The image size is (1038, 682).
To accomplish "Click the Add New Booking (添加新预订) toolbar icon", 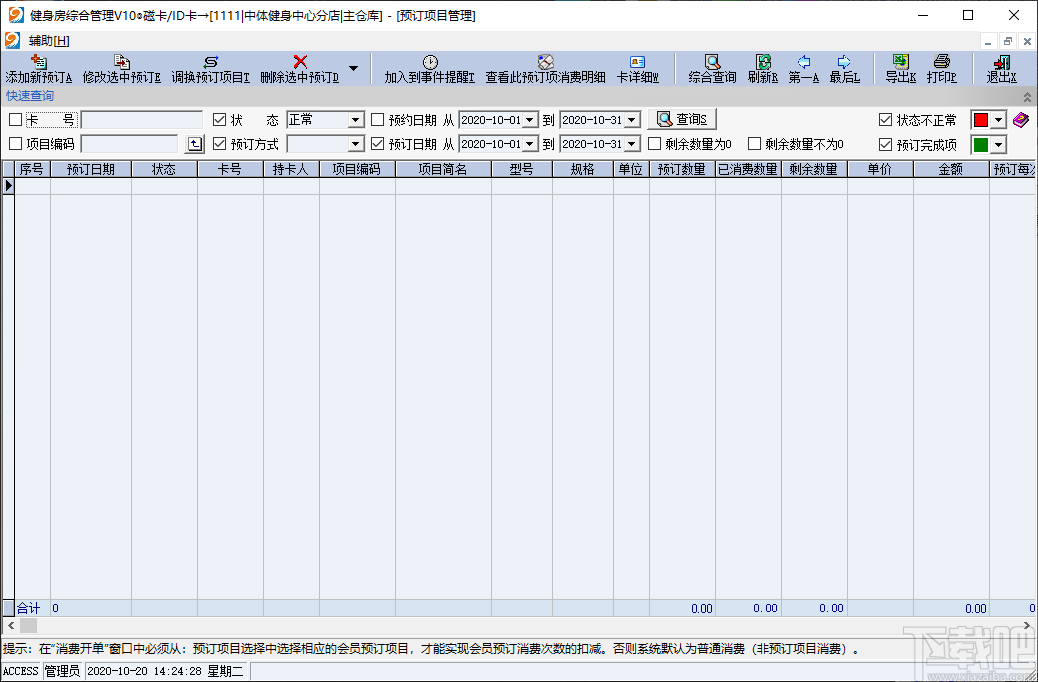I will point(39,62).
